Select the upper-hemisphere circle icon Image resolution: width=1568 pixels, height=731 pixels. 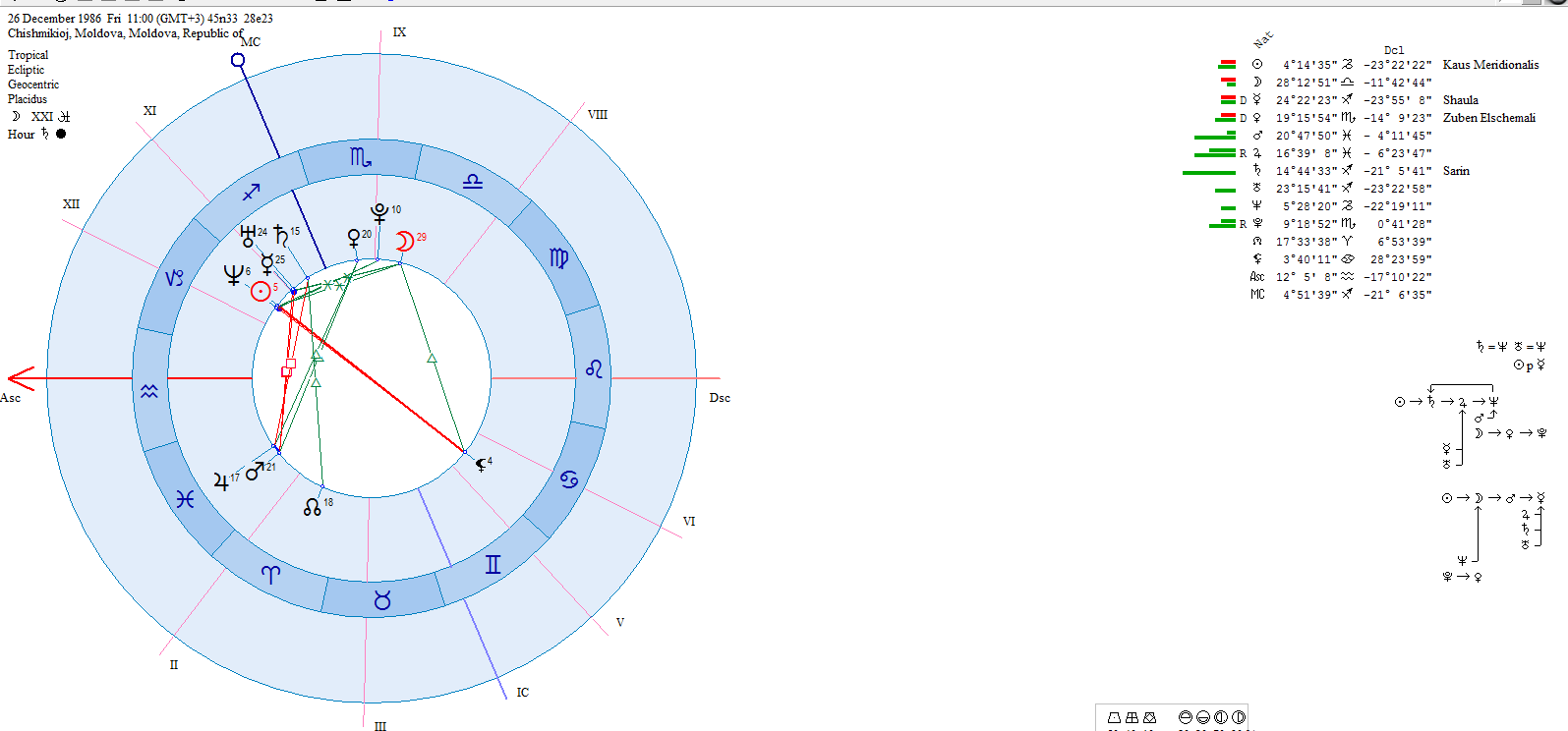click(1185, 717)
